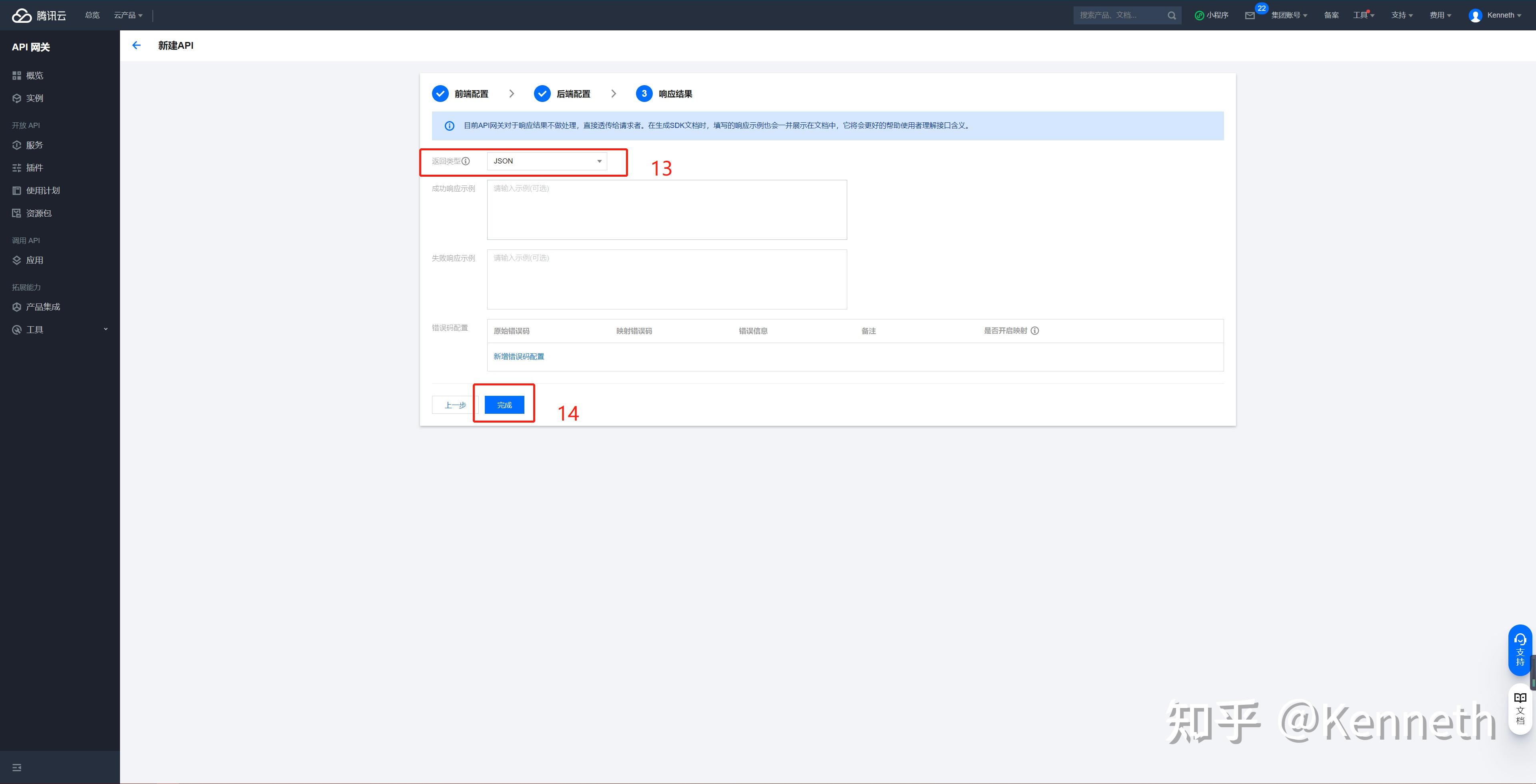The image size is (1536, 784).
Task: Click info icon next to 返回类型
Action: (466, 161)
